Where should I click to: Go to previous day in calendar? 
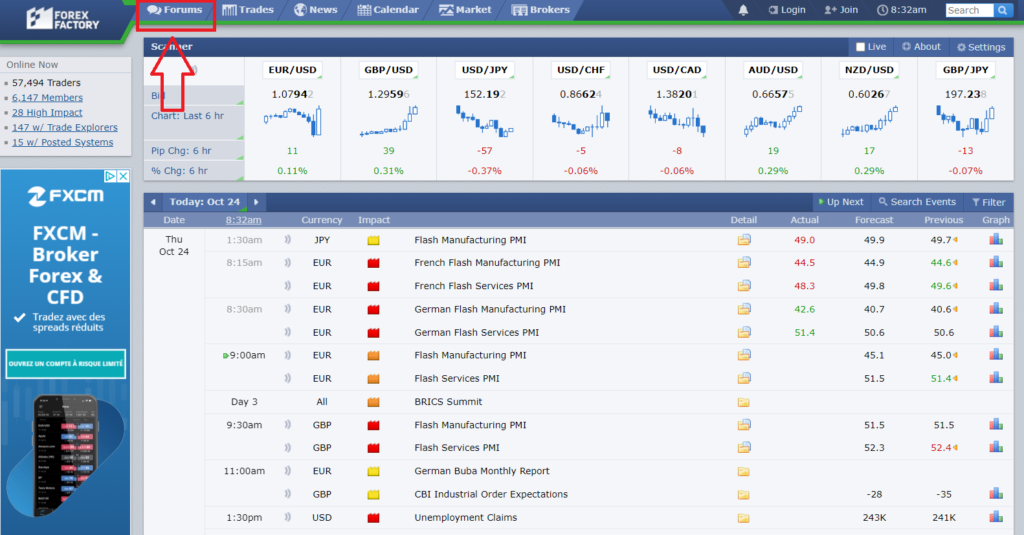pyautogui.click(x=153, y=202)
